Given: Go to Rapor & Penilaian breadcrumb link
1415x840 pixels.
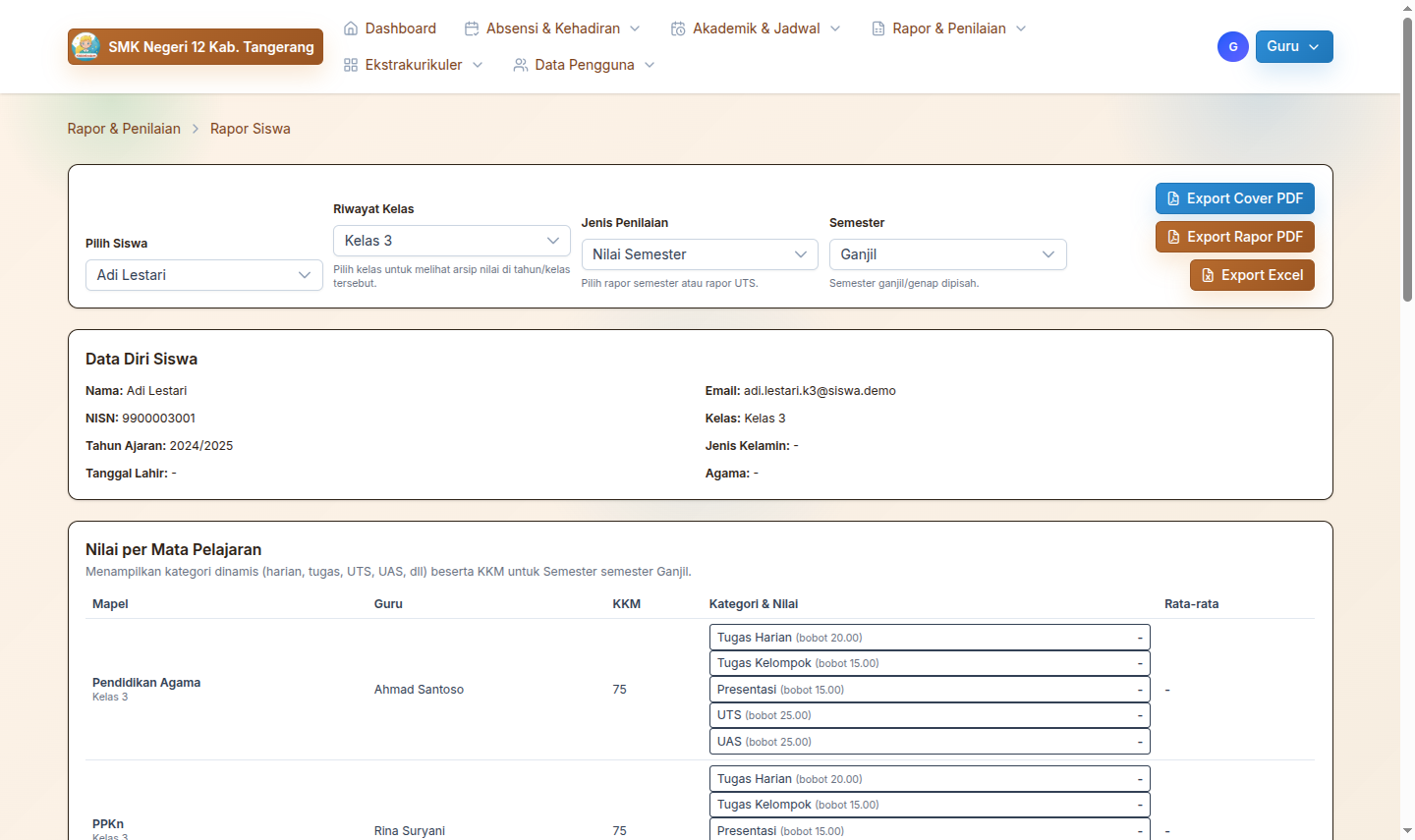Looking at the screenshot, I should (124, 129).
